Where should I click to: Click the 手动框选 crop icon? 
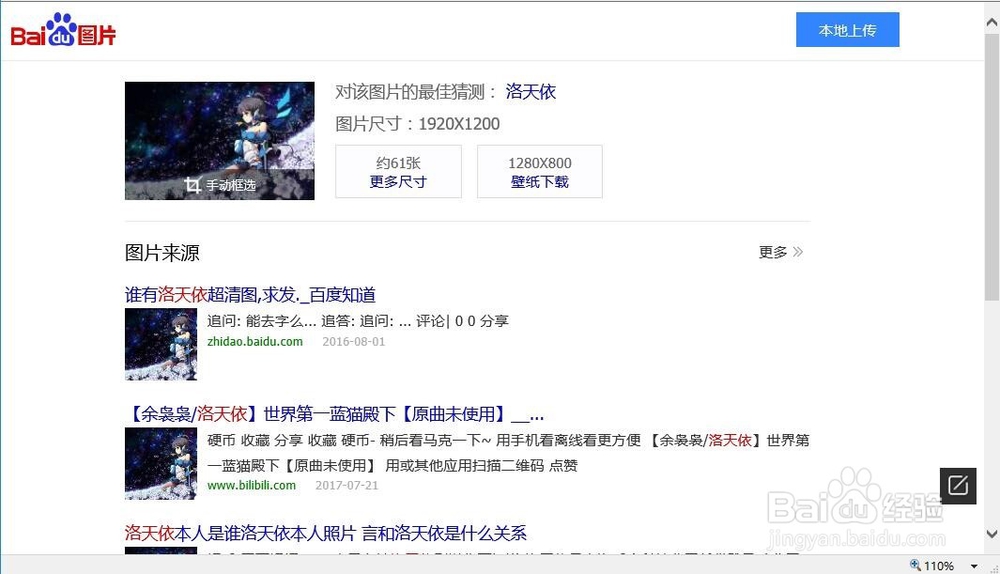193,185
